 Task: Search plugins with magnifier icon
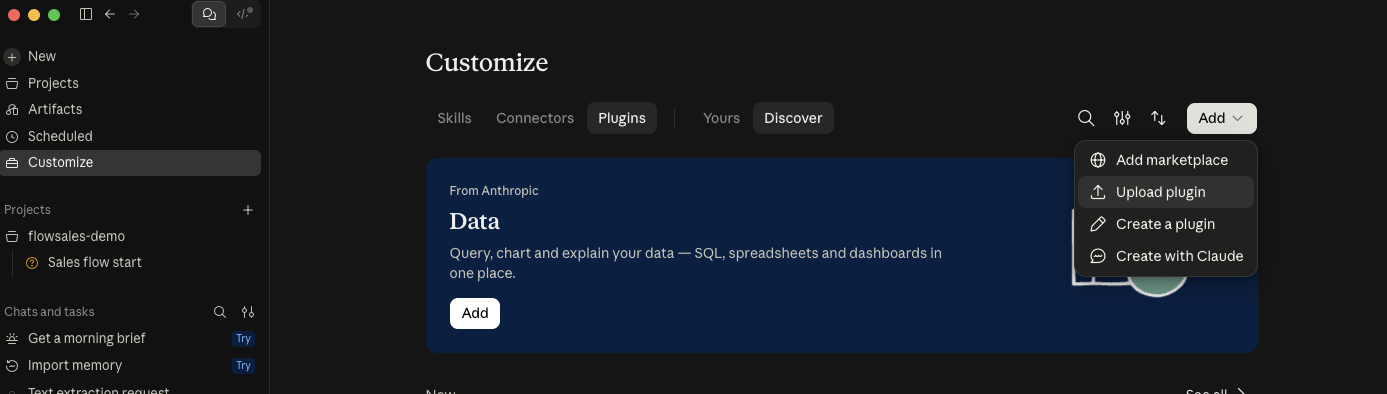coord(1086,118)
